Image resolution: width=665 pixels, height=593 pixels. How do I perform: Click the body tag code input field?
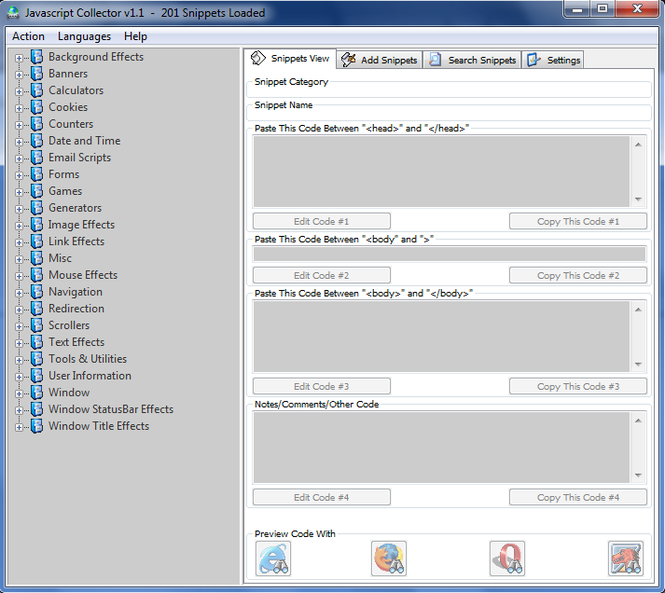click(x=450, y=254)
